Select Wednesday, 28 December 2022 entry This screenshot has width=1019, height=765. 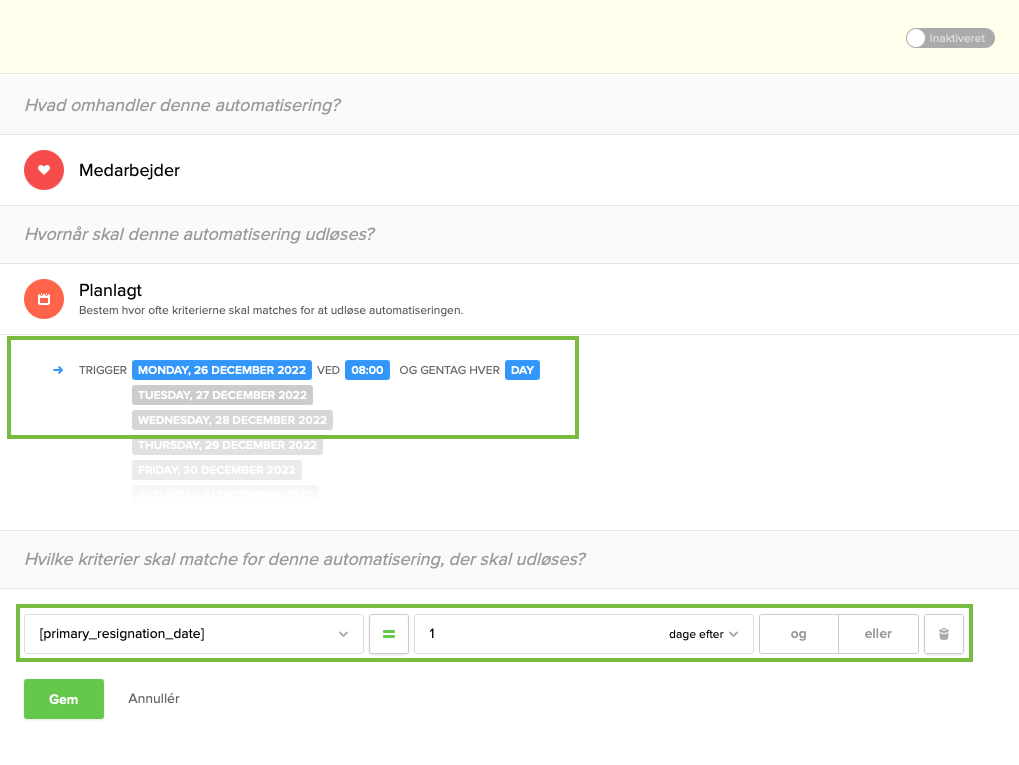(x=232, y=419)
